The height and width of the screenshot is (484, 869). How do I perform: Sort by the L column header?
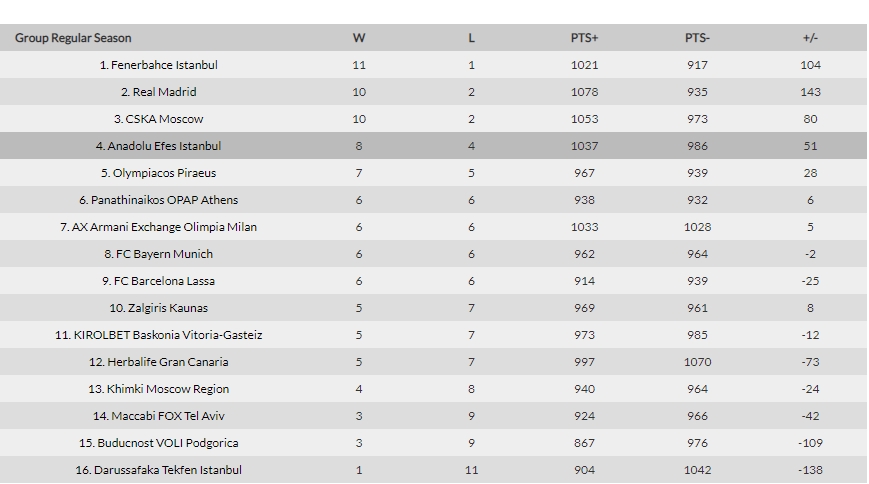[x=471, y=38]
